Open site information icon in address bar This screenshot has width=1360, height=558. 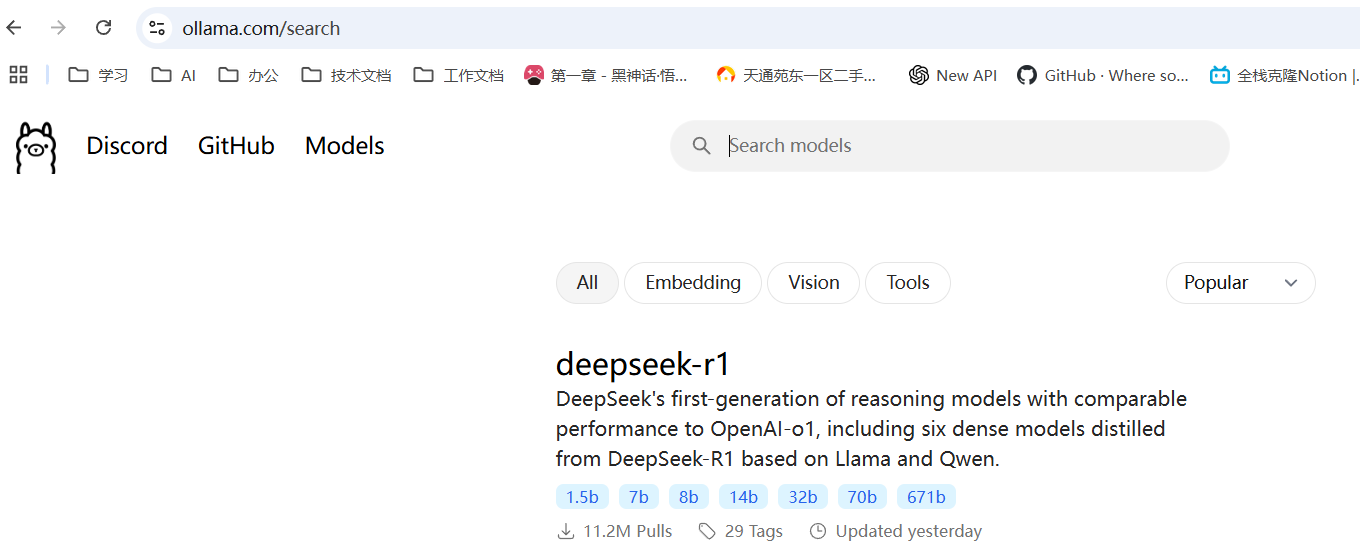click(x=157, y=28)
